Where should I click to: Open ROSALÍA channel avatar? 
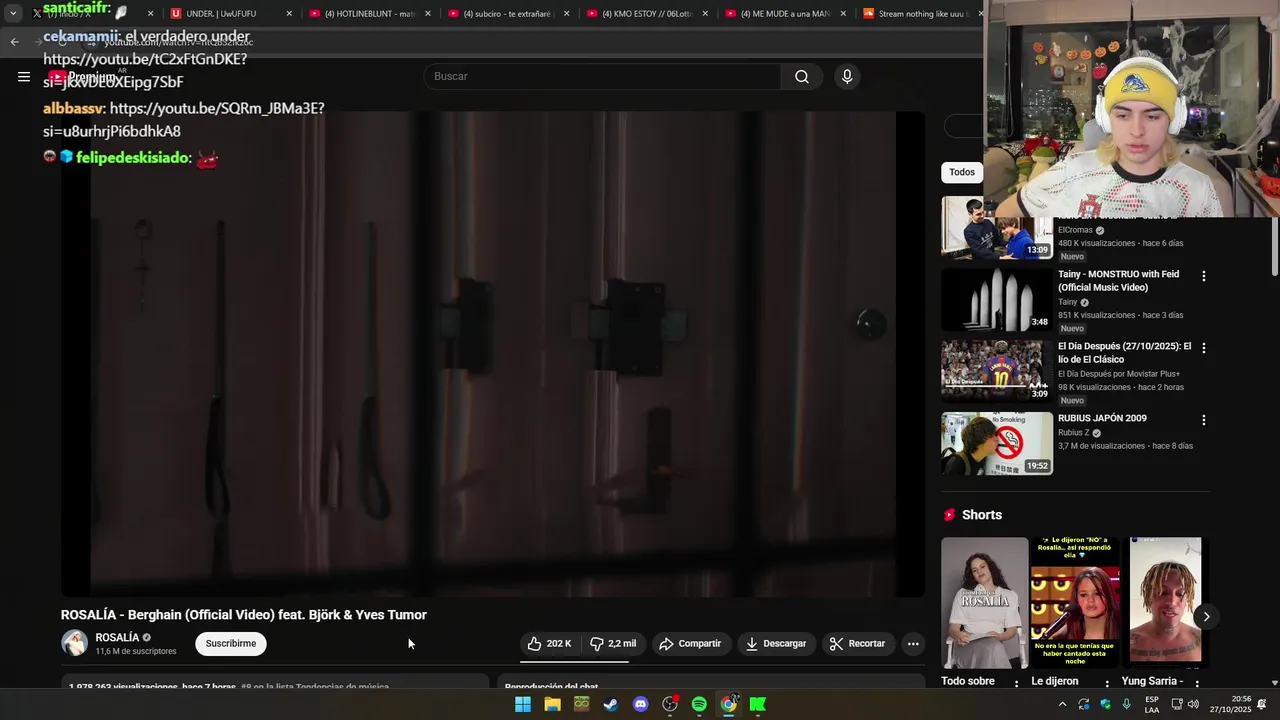pos(75,643)
